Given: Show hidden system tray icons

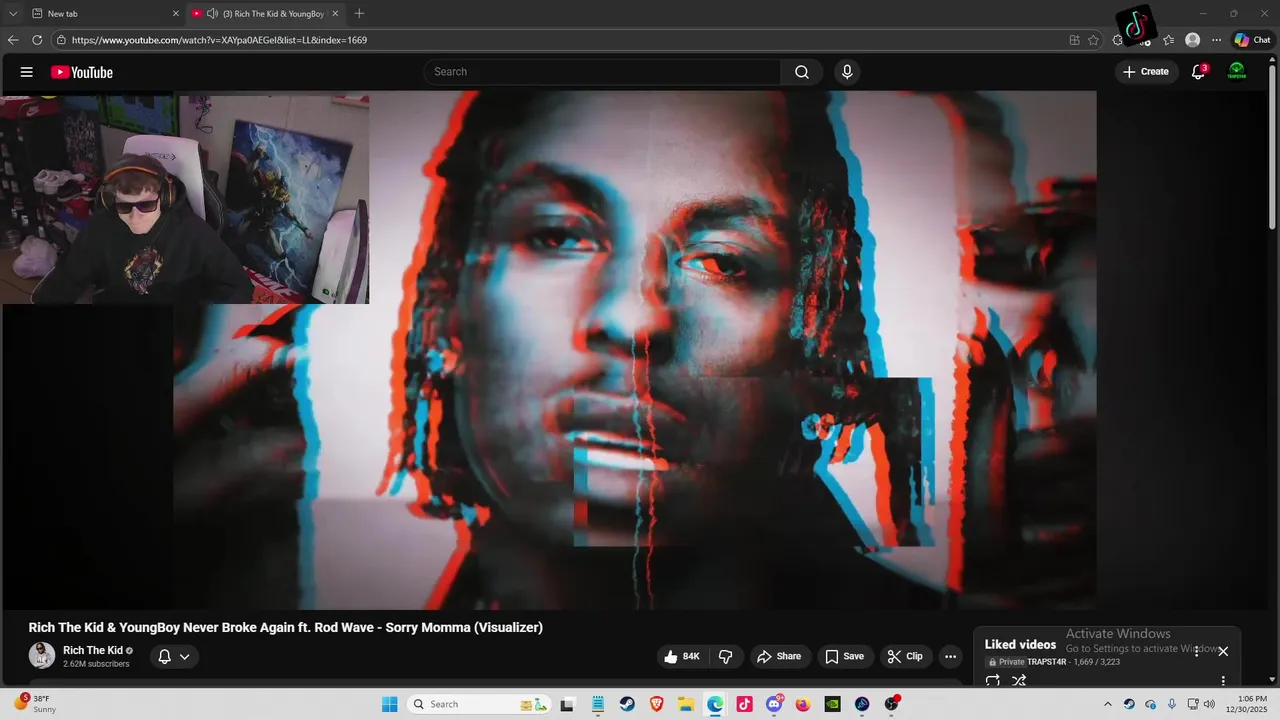Looking at the screenshot, I should pos(1107,704).
